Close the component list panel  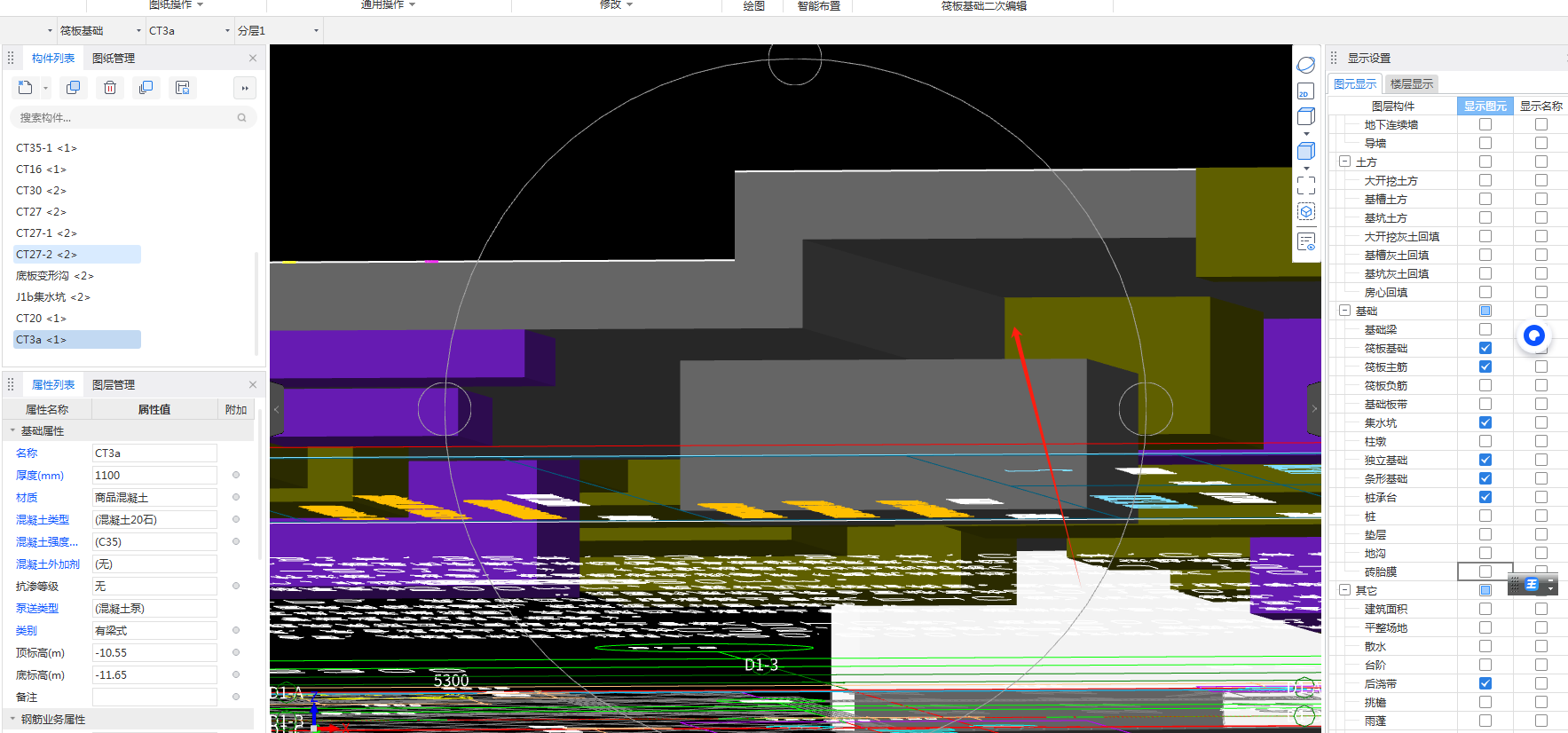(x=253, y=59)
